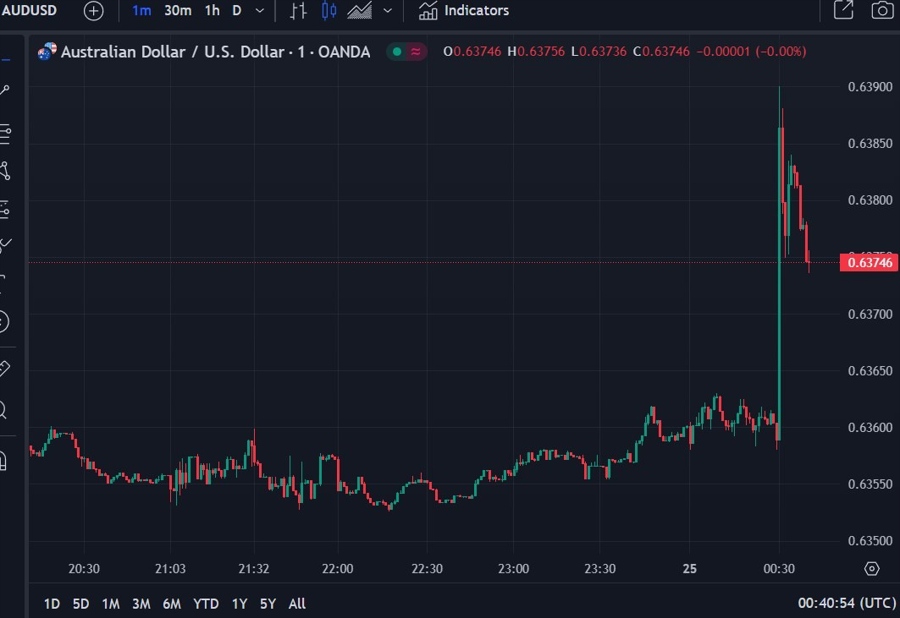The width and height of the screenshot is (900, 618).
Task: Click the -0.00001 (-0.00%) change value
Action: 751,52
